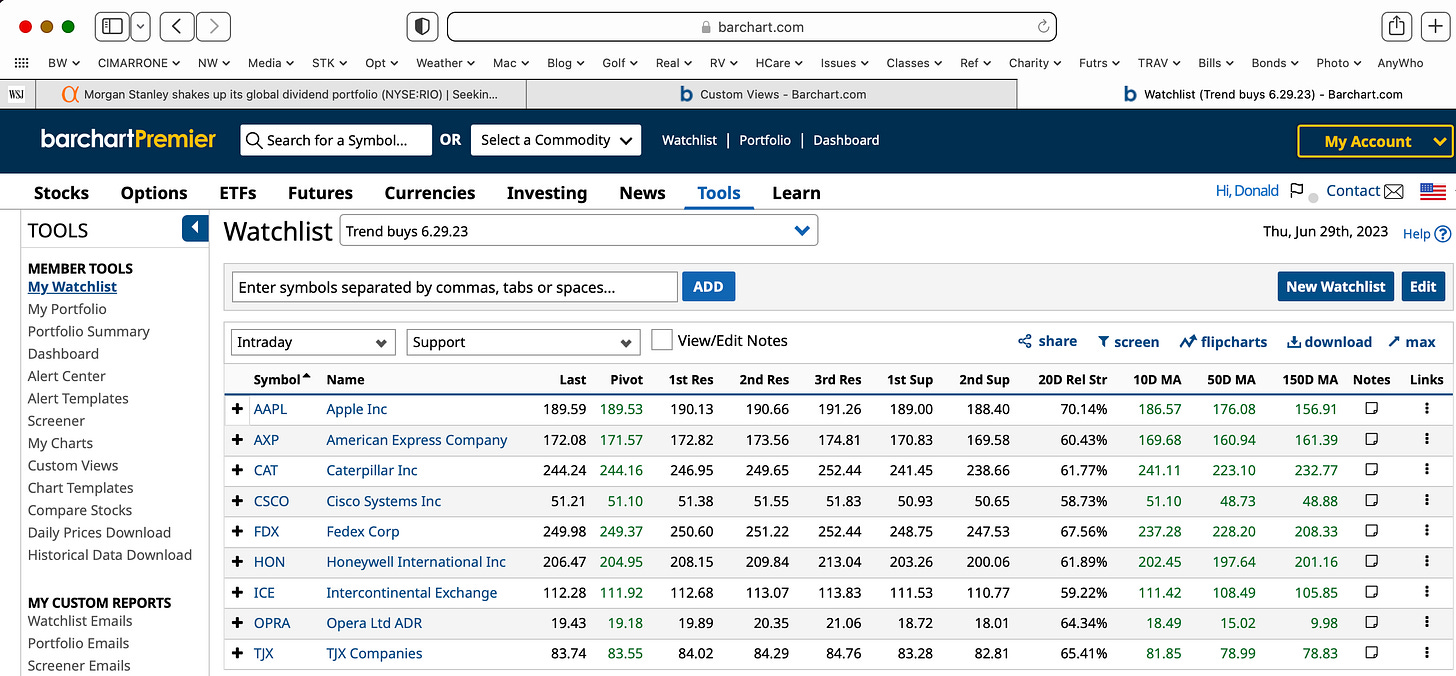Click the Search for a Symbol field
The height and width of the screenshot is (676, 1456).
(336, 140)
